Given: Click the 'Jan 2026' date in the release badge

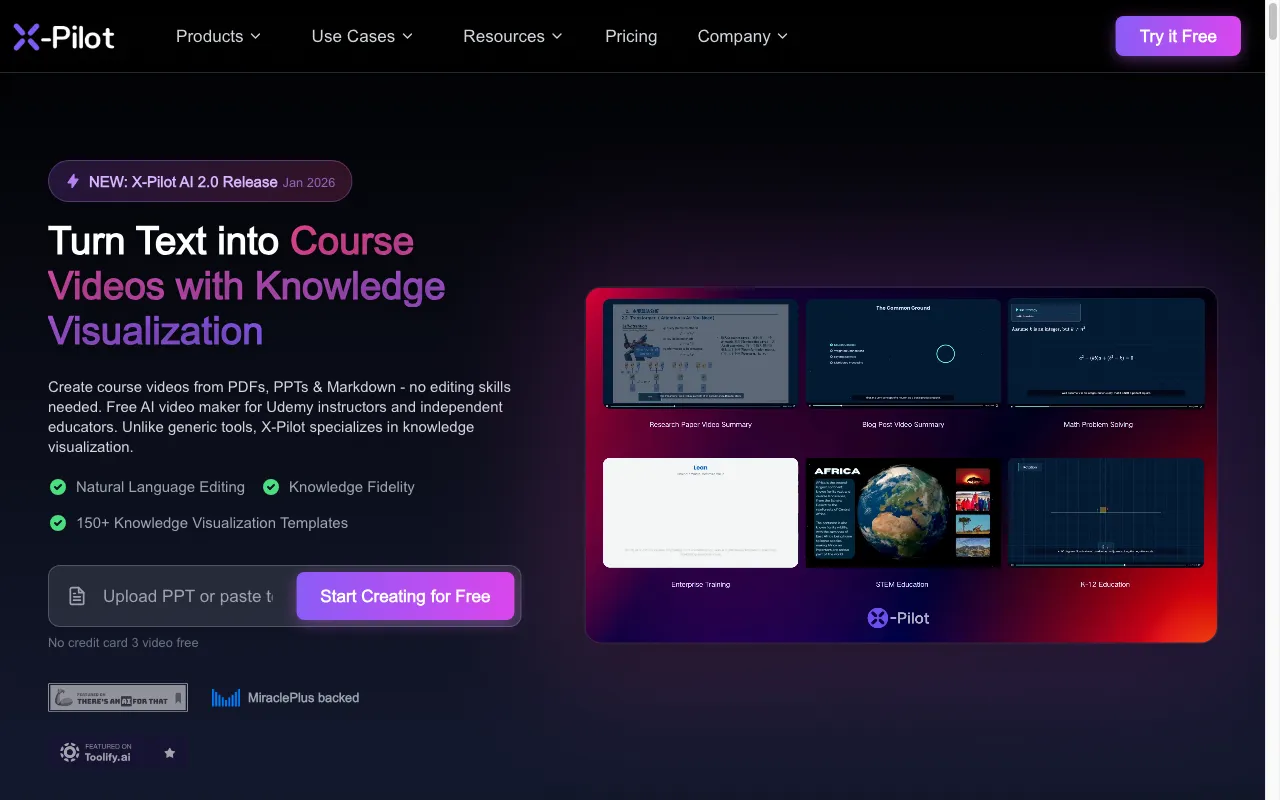Looking at the screenshot, I should (309, 182).
